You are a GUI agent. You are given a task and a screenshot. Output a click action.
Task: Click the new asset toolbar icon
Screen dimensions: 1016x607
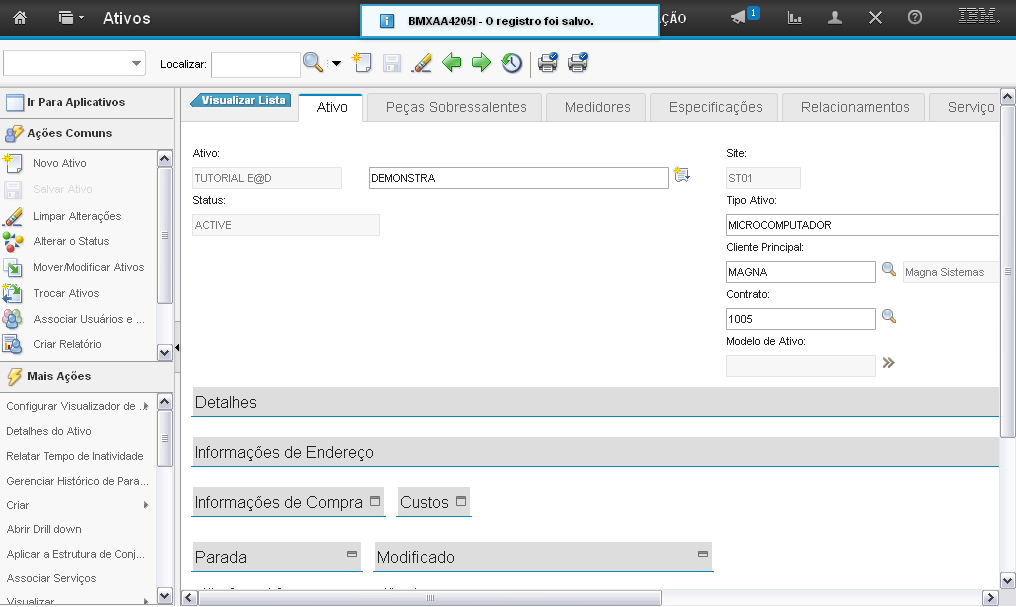point(362,63)
